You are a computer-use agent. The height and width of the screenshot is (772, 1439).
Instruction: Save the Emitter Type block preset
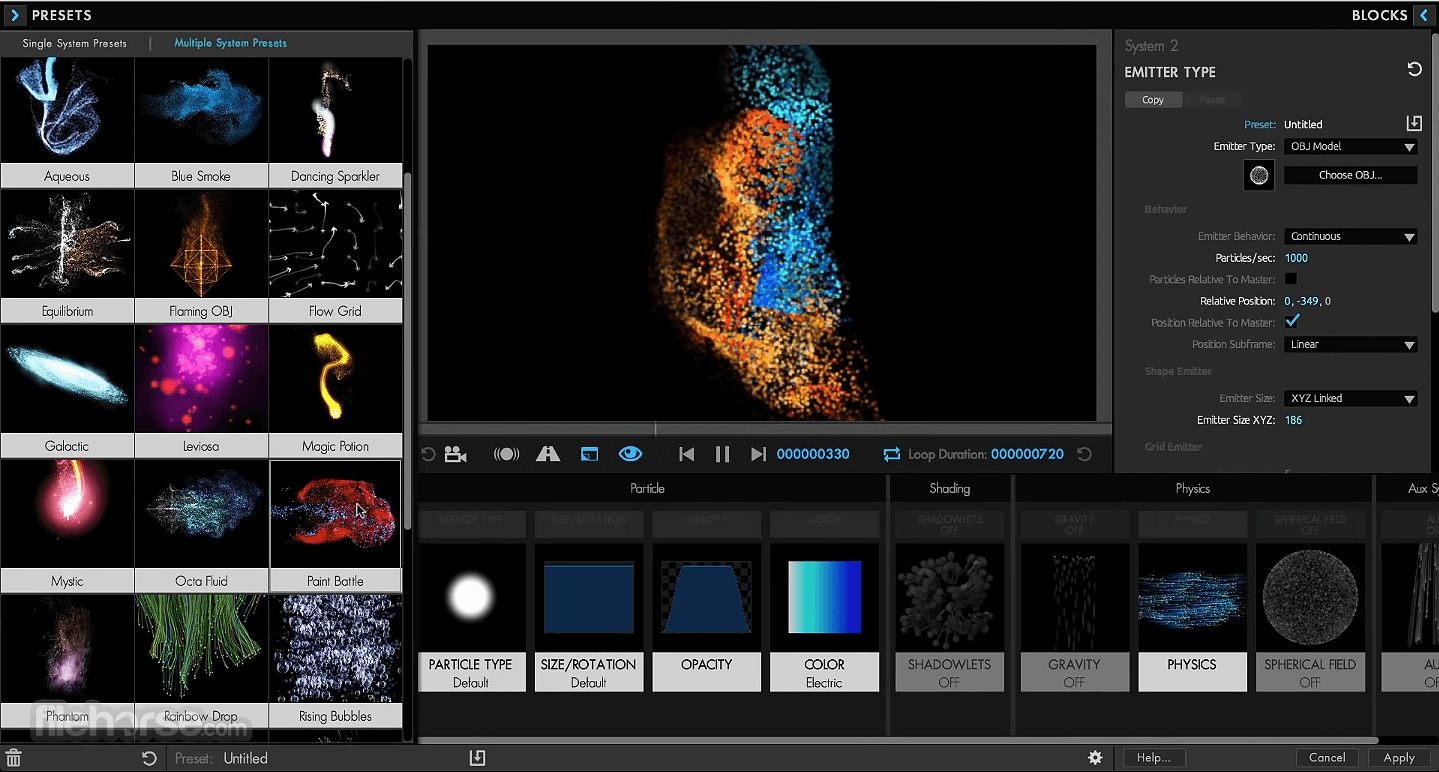1414,123
